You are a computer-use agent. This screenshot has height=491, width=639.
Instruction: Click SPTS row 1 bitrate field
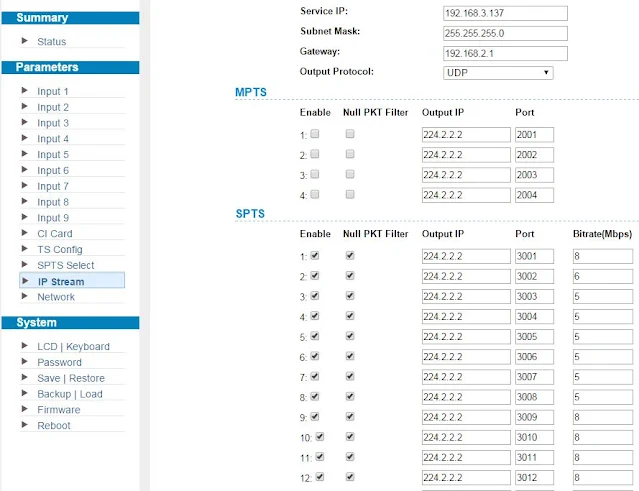(x=603, y=256)
